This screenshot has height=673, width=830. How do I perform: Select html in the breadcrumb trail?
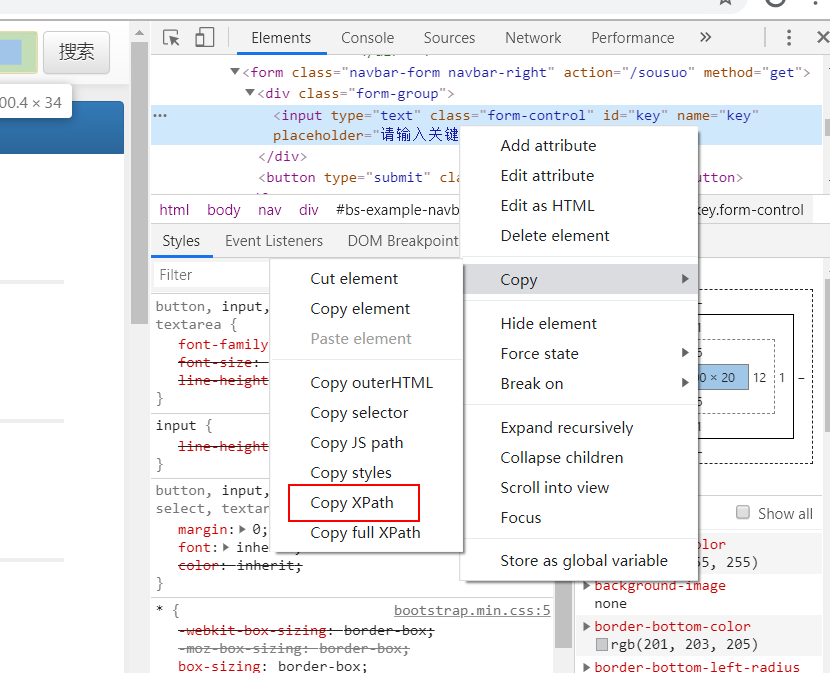(174, 210)
